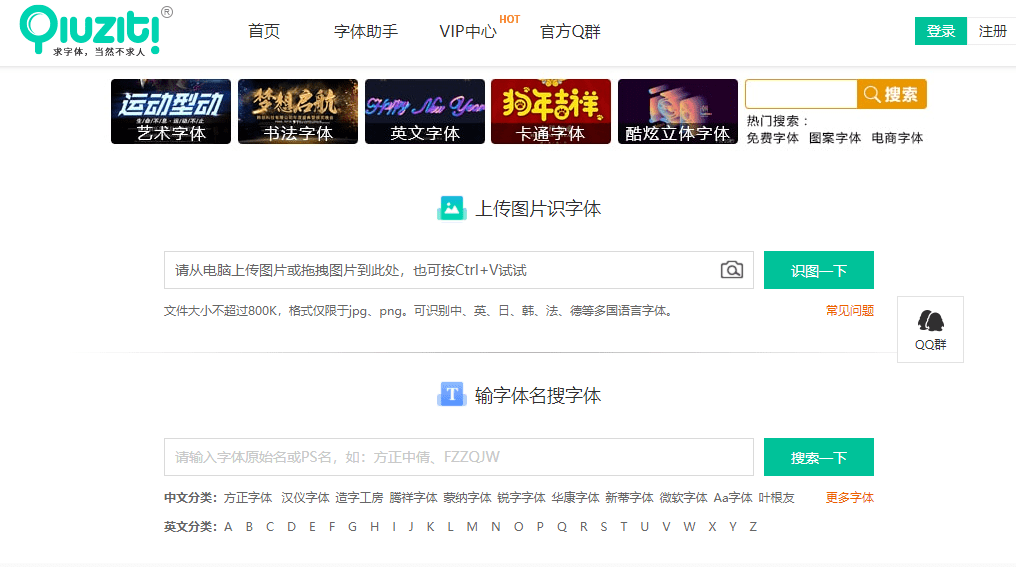Open 英文字体 category banner
1016x567 pixels.
pyautogui.click(x=424, y=111)
